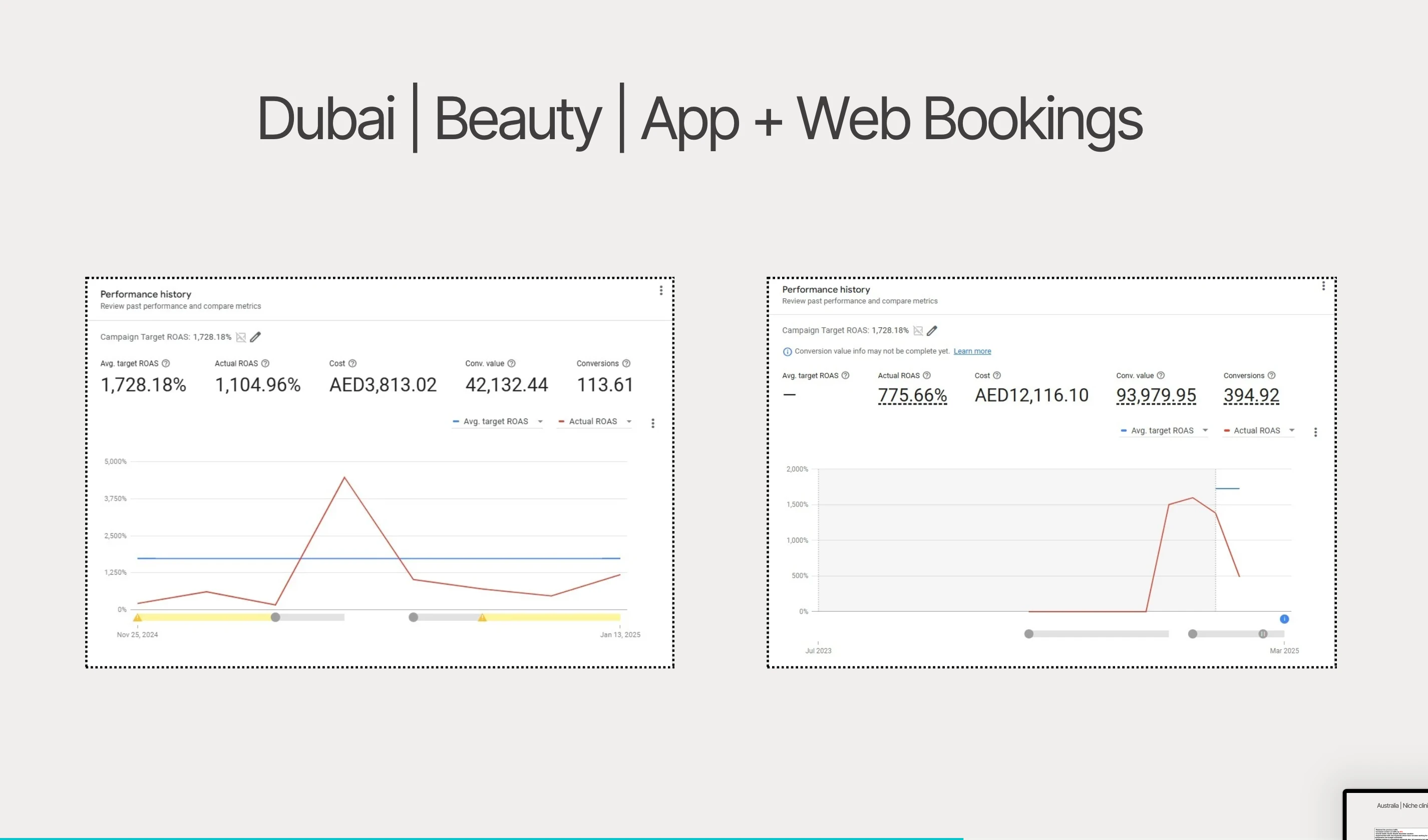Open left chart options three-dot menu
The width and height of the screenshot is (1428, 840).
click(x=653, y=423)
